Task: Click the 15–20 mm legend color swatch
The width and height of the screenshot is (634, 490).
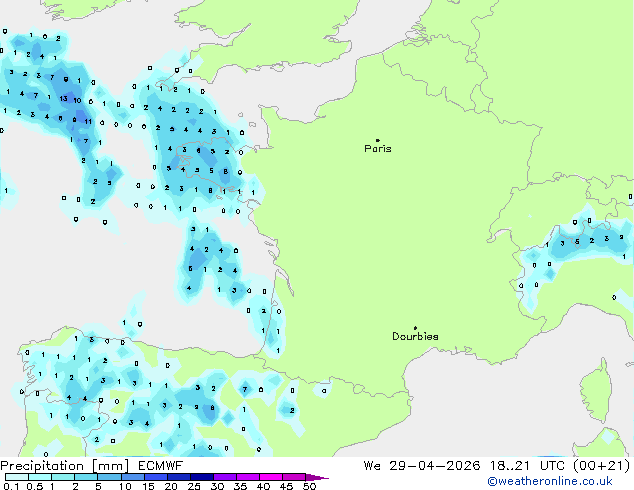Action: pyautogui.click(x=155, y=477)
